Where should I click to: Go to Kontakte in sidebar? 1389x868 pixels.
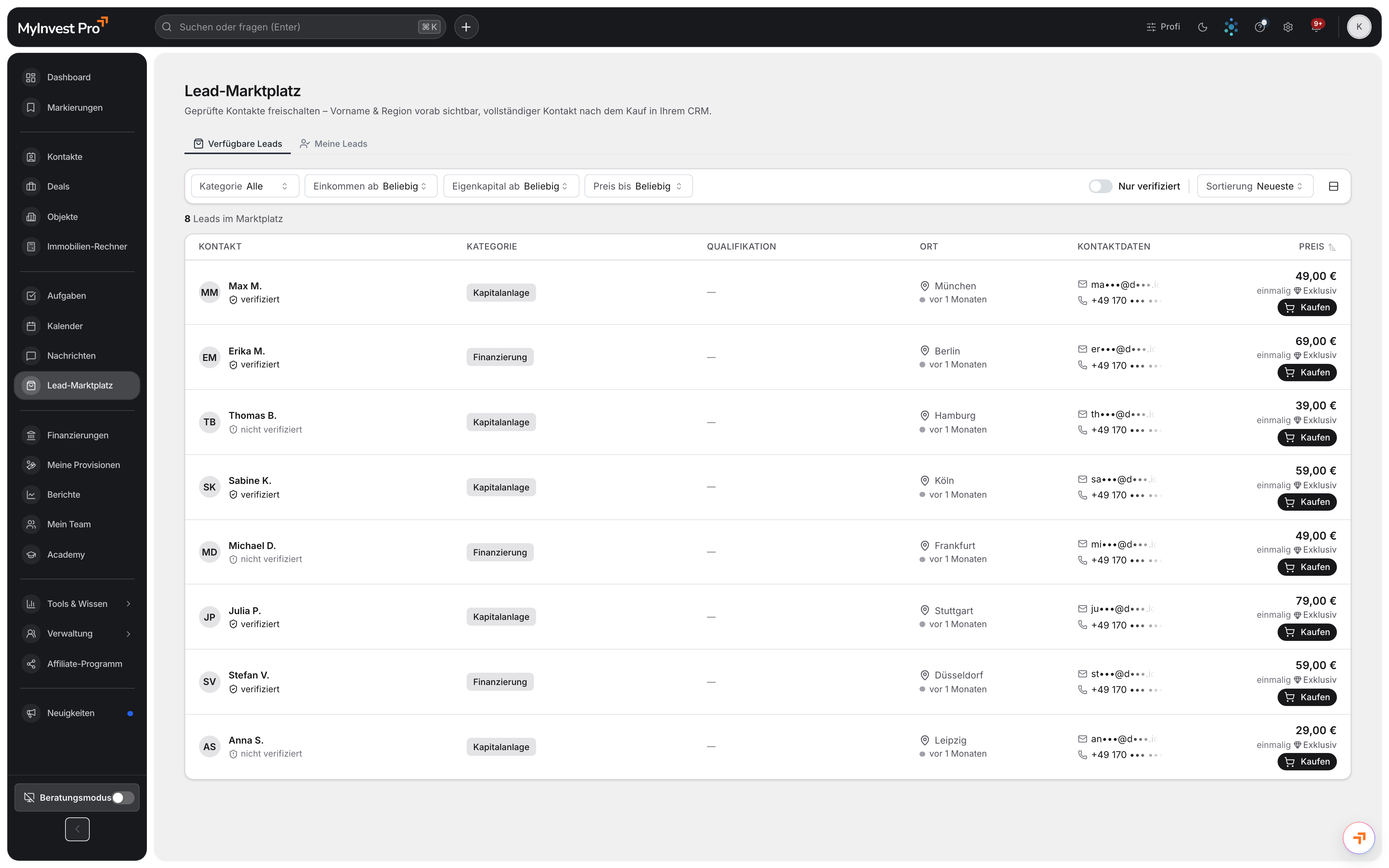click(x=77, y=157)
